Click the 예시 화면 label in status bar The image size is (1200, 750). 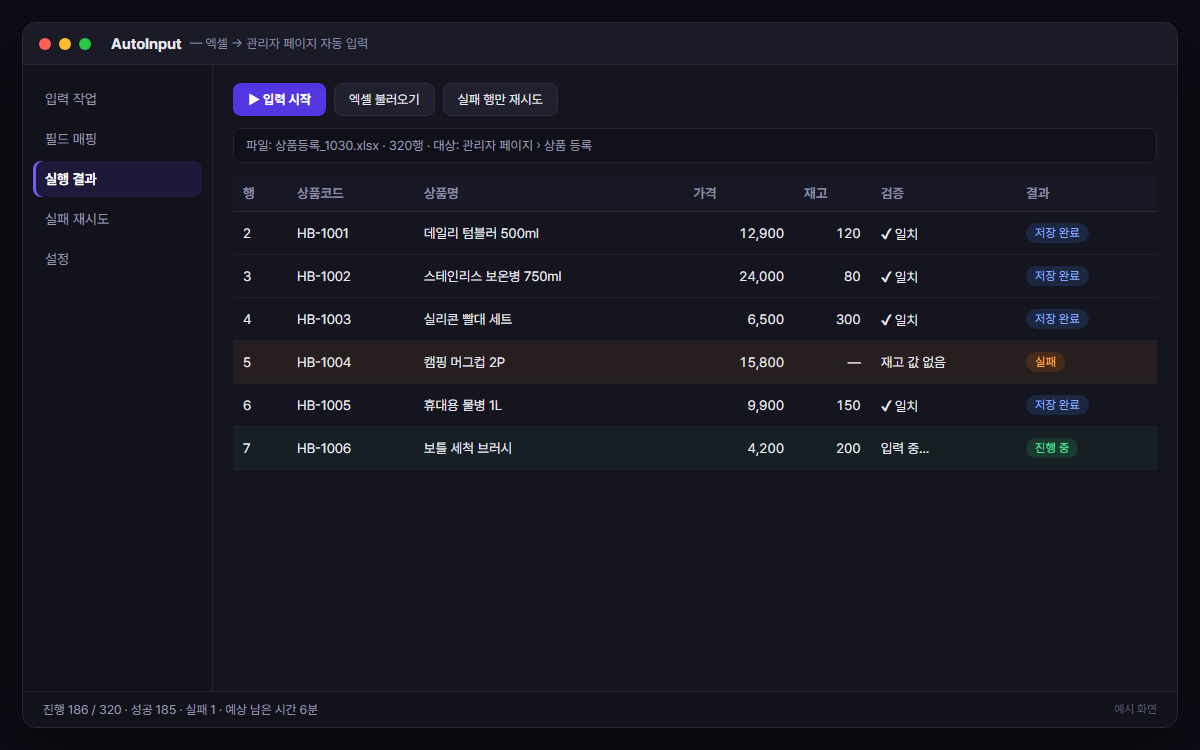coord(1135,709)
